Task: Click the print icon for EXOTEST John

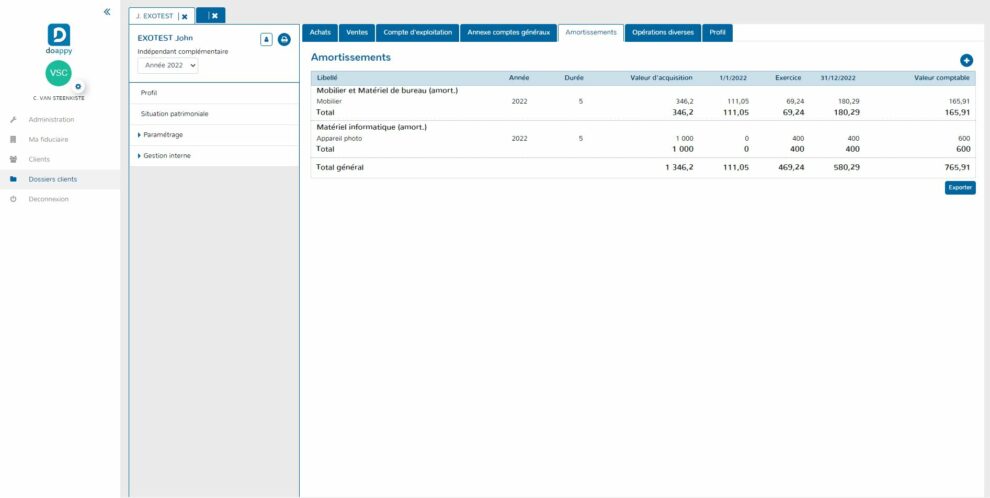Action: click(284, 39)
